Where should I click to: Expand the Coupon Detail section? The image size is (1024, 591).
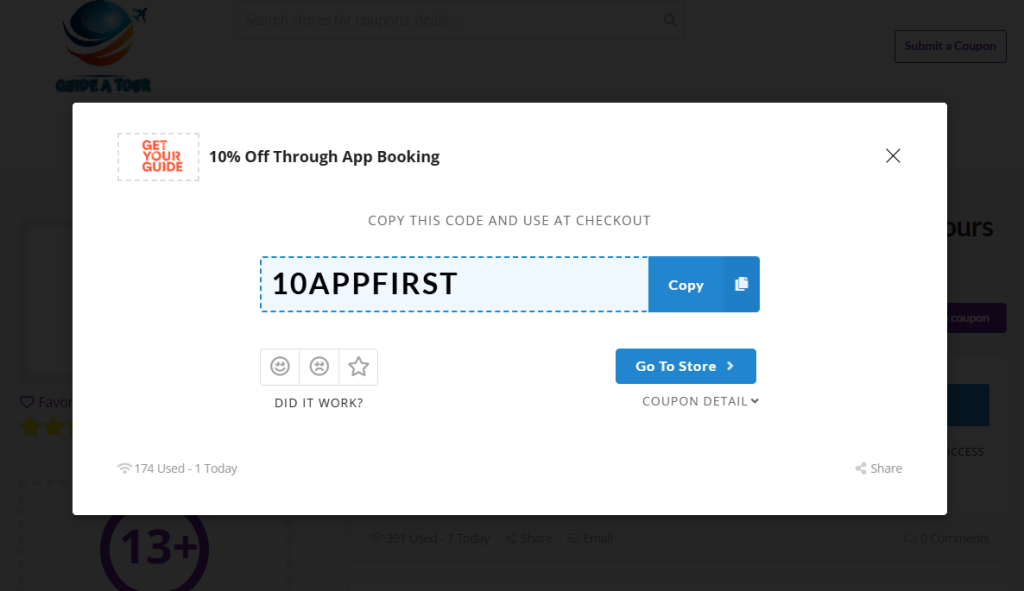[x=700, y=401]
